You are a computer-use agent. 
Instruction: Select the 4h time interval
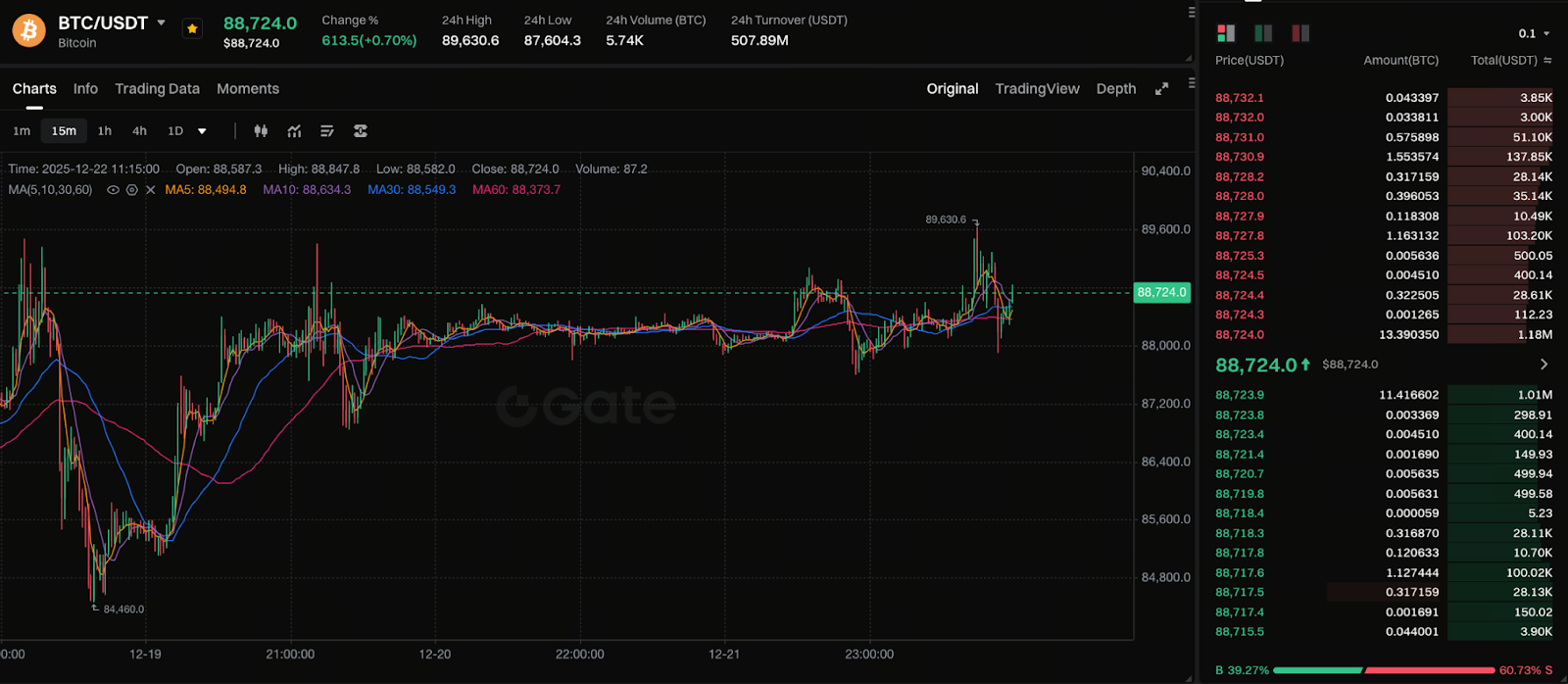[x=139, y=130]
